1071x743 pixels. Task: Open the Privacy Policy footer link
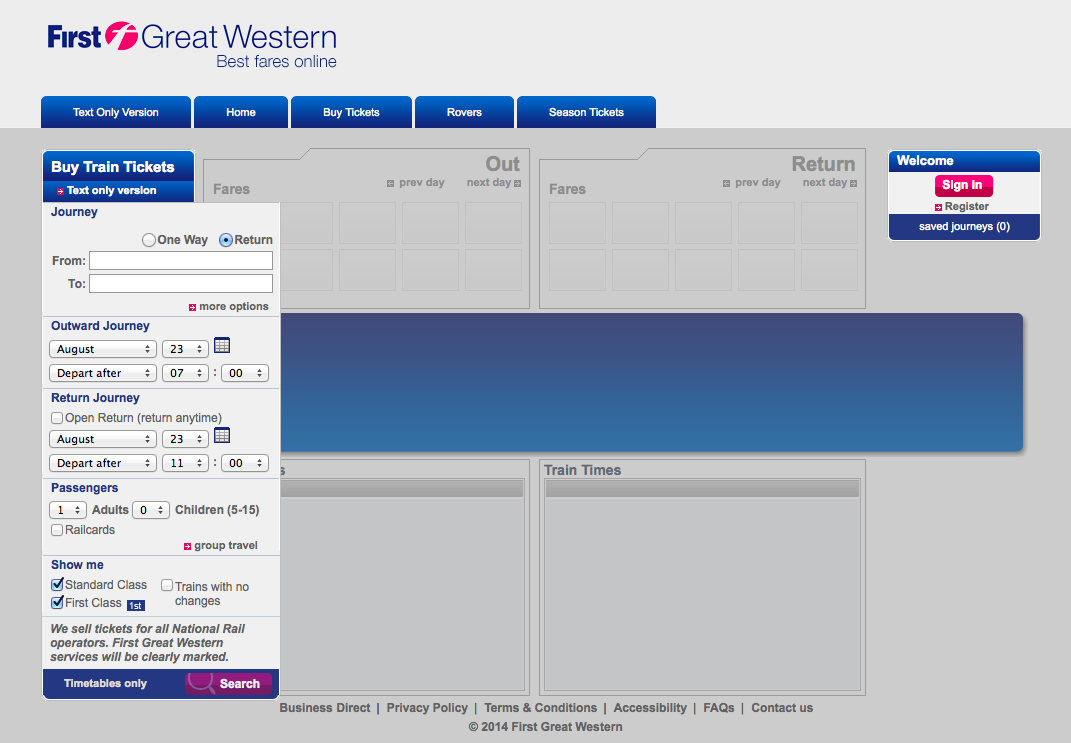tap(427, 708)
